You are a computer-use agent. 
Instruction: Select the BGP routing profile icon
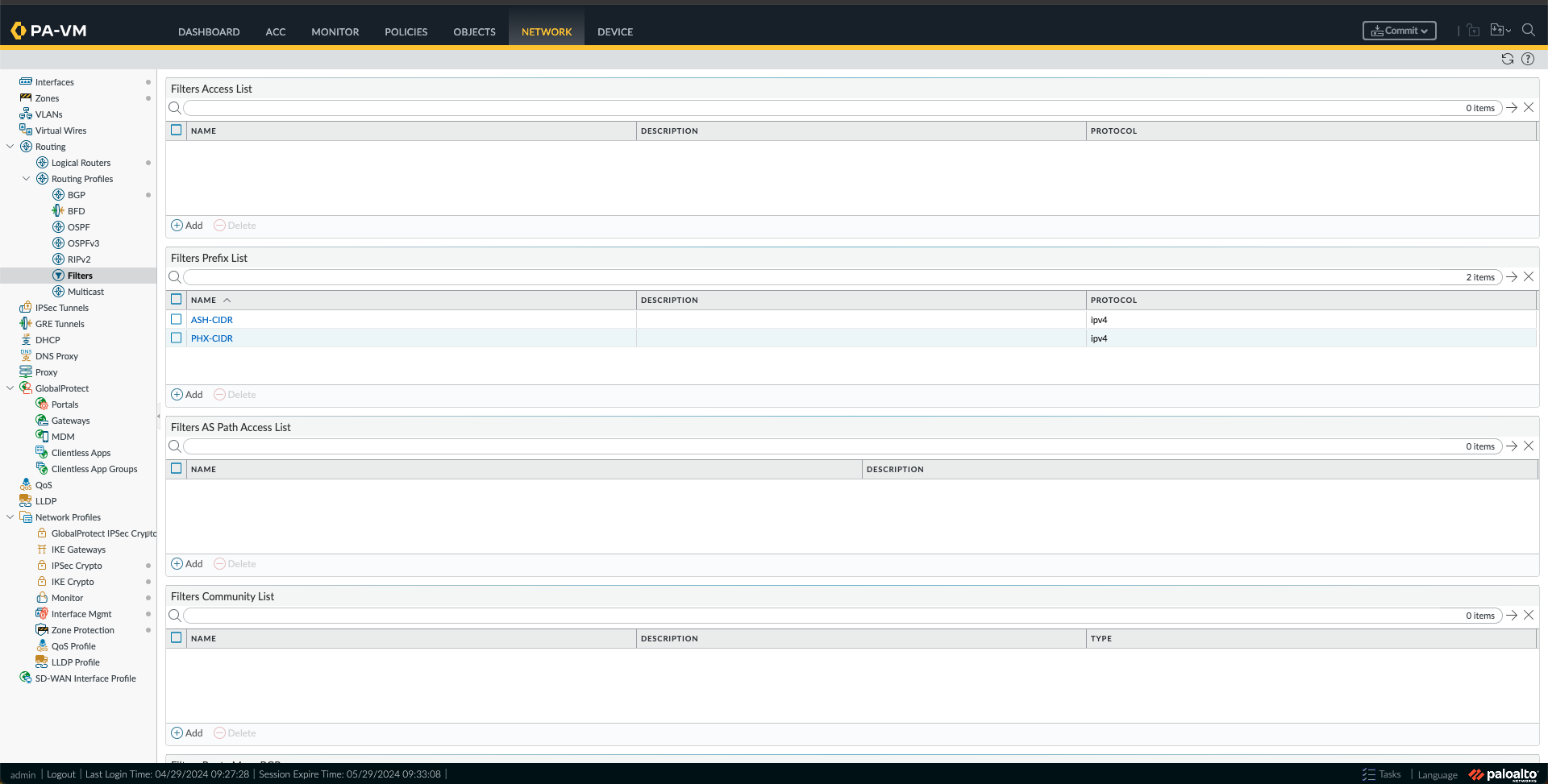click(60, 194)
